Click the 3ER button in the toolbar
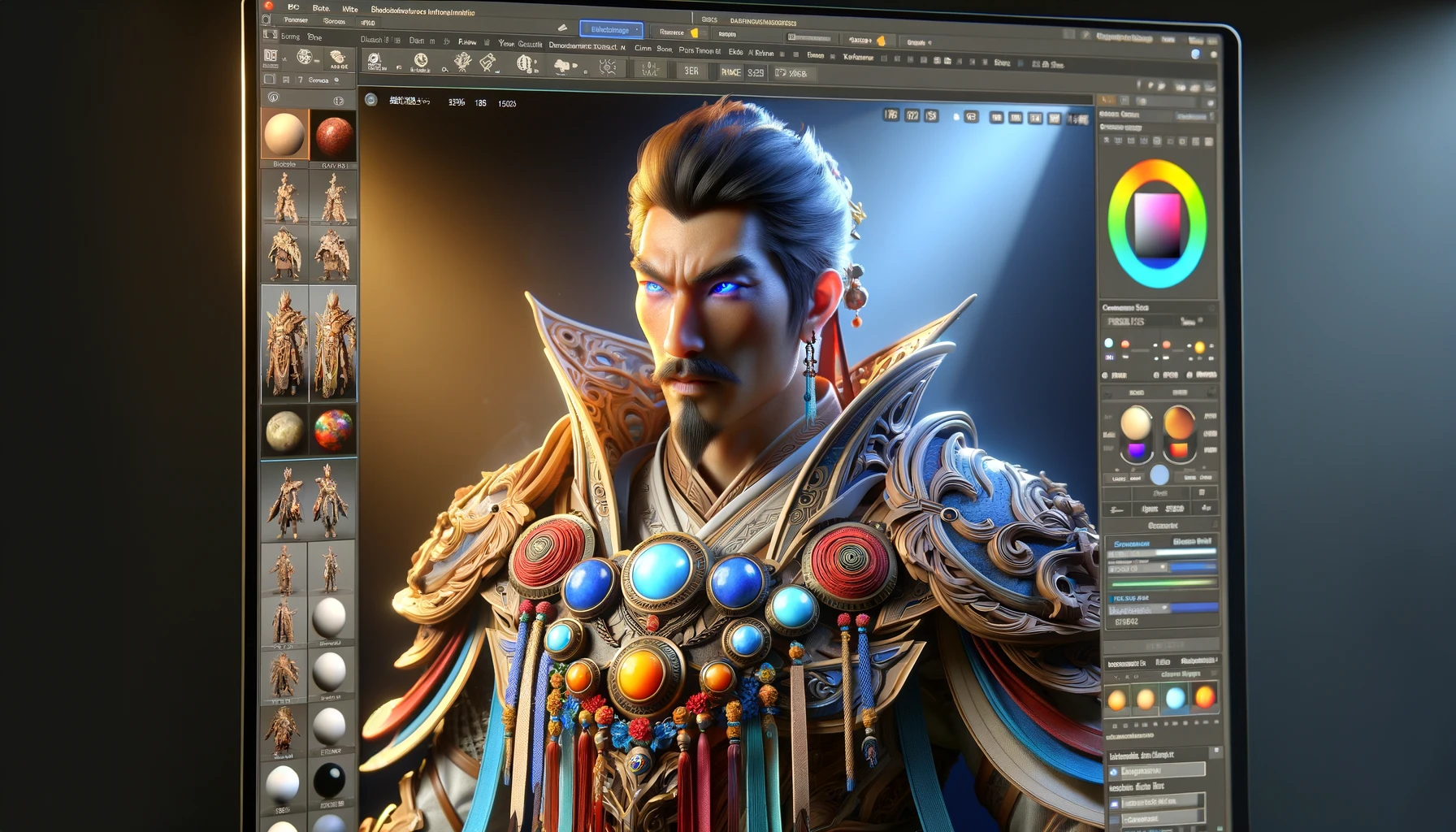This screenshot has height=832, width=1456. point(691,71)
